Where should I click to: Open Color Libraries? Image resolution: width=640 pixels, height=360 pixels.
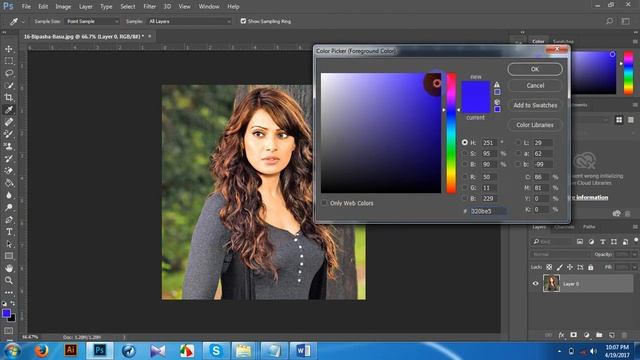[535, 125]
